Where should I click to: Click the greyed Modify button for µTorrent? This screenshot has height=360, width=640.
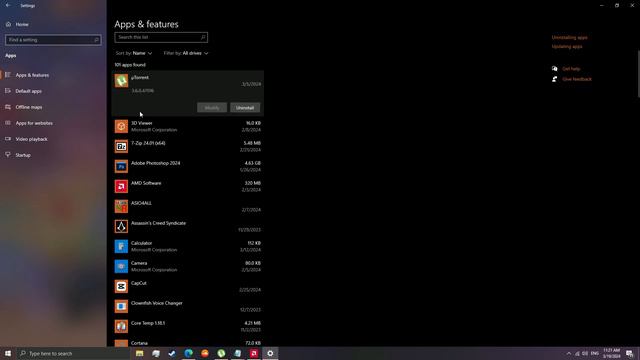tap(212, 108)
